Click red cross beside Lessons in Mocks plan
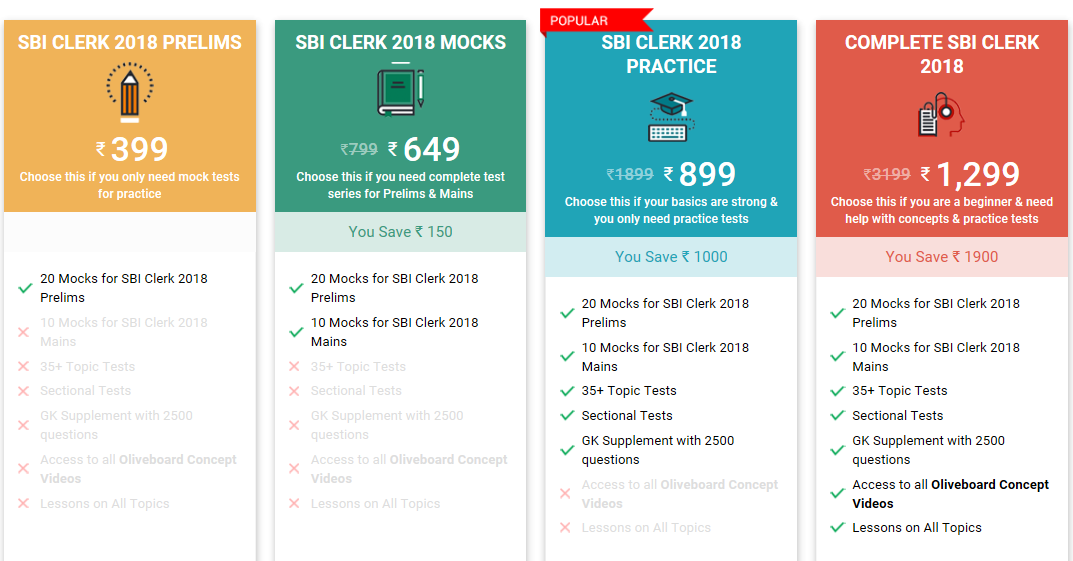 point(295,504)
